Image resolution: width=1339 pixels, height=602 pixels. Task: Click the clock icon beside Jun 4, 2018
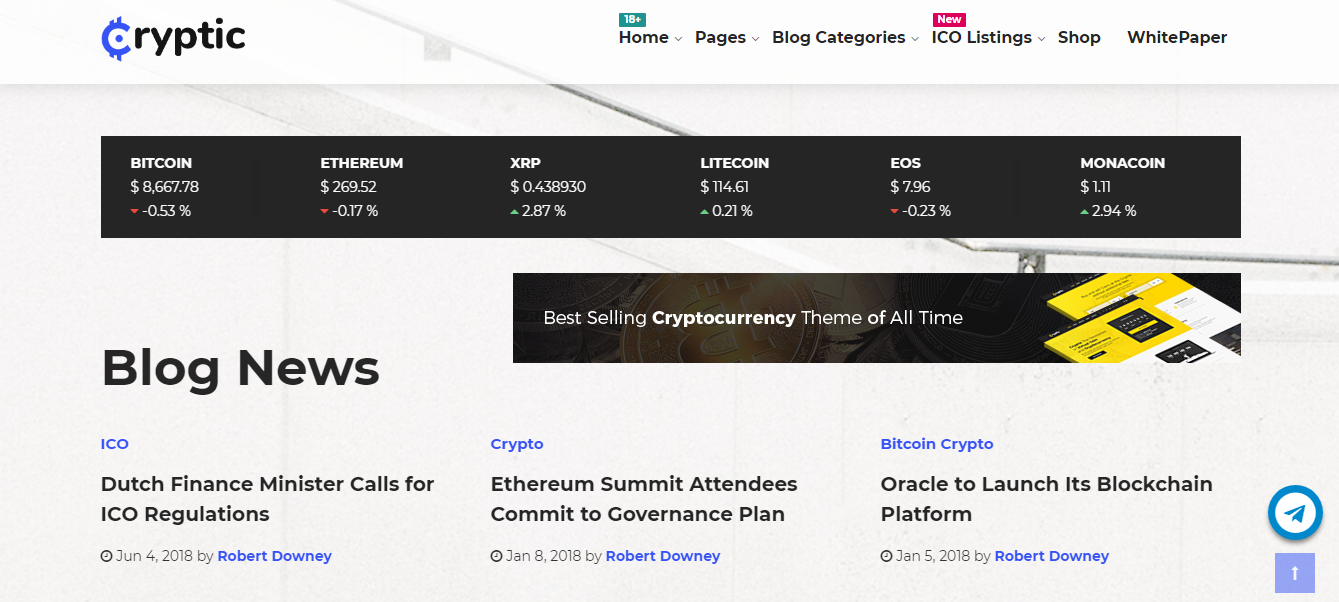coord(107,556)
